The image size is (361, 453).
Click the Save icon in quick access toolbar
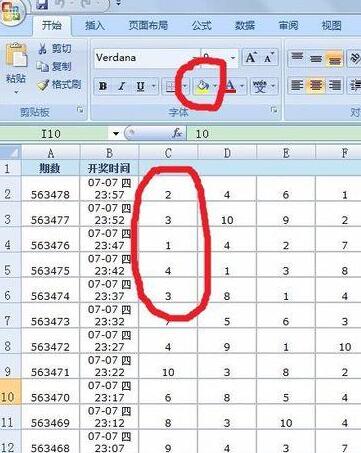(42, 4)
